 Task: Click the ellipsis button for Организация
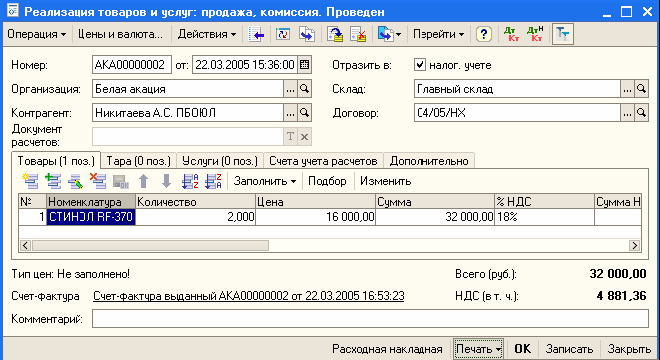pyautogui.click(x=290, y=89)
